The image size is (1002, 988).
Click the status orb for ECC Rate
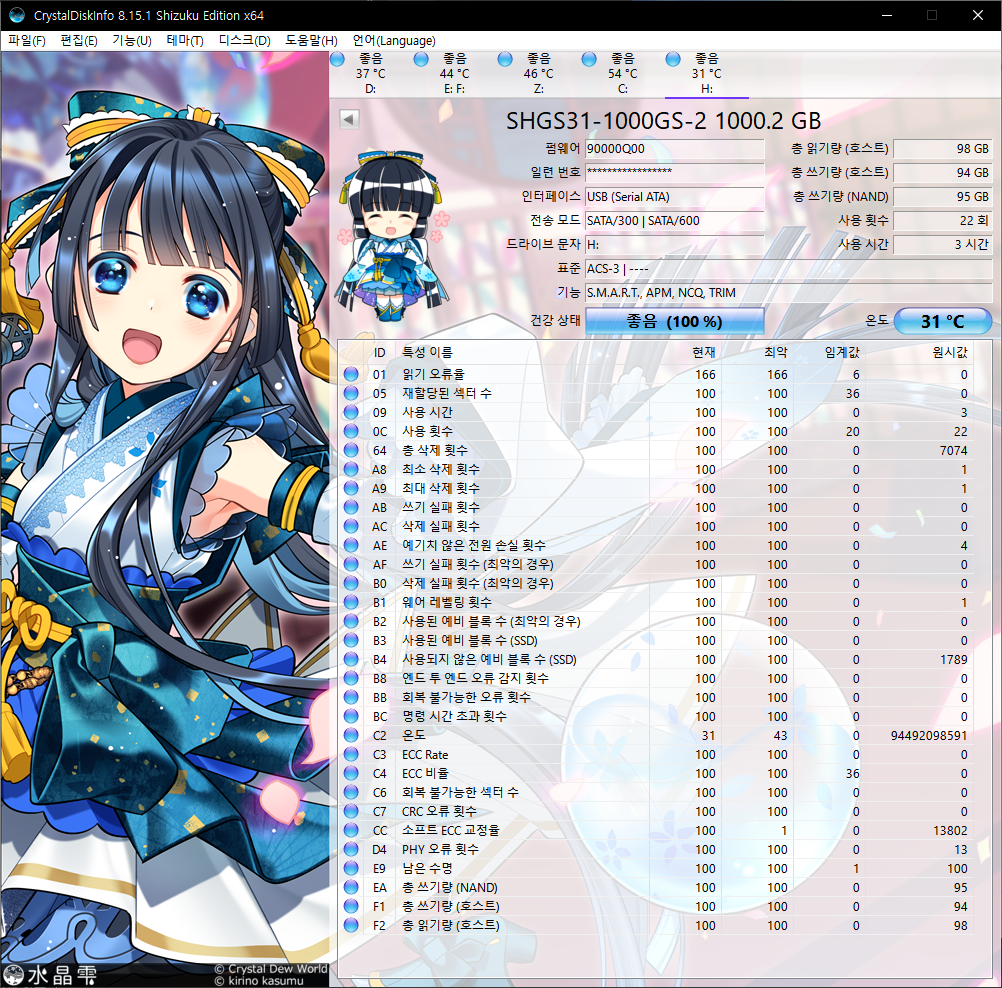(351, 754)
